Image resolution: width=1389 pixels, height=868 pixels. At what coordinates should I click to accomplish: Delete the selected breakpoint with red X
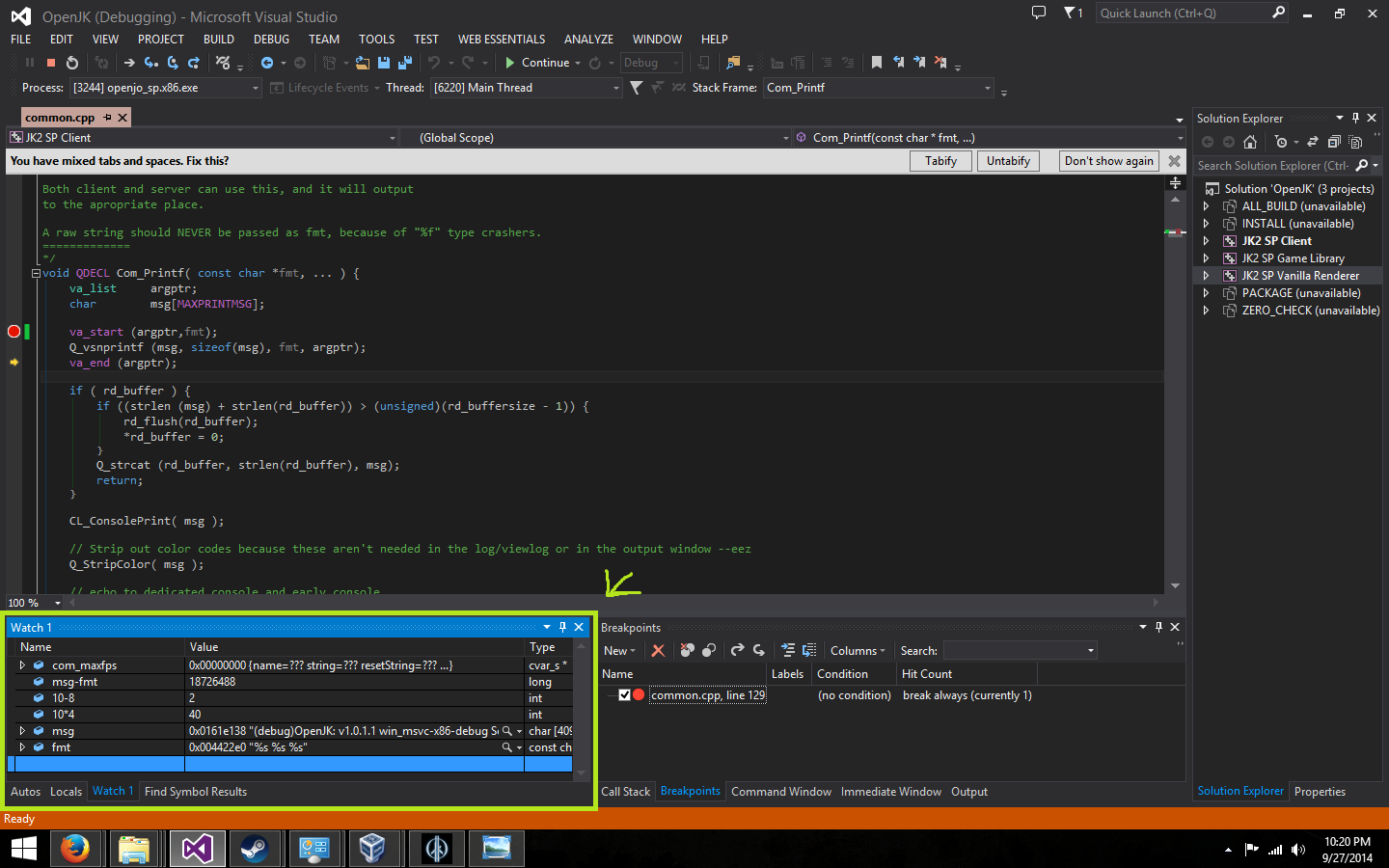tap(658, 651)
